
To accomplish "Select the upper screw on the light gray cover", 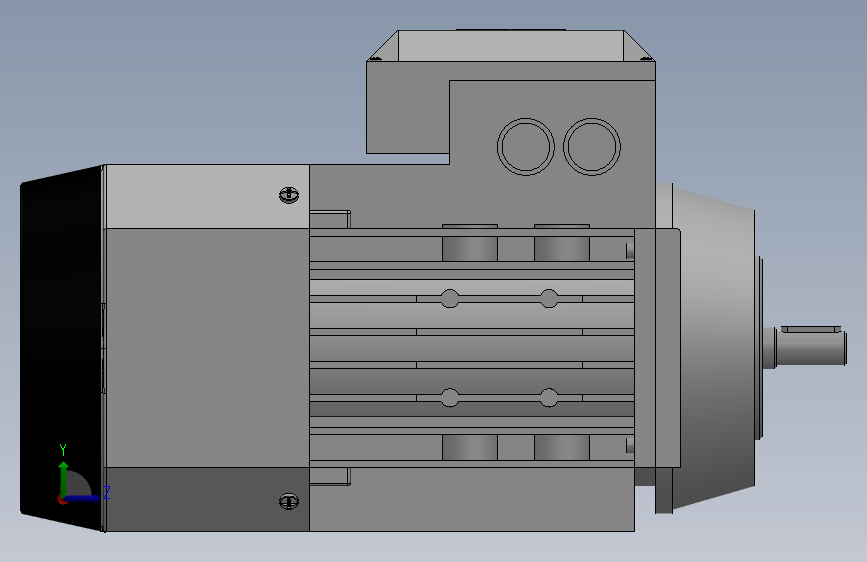I will coord(289,195).
